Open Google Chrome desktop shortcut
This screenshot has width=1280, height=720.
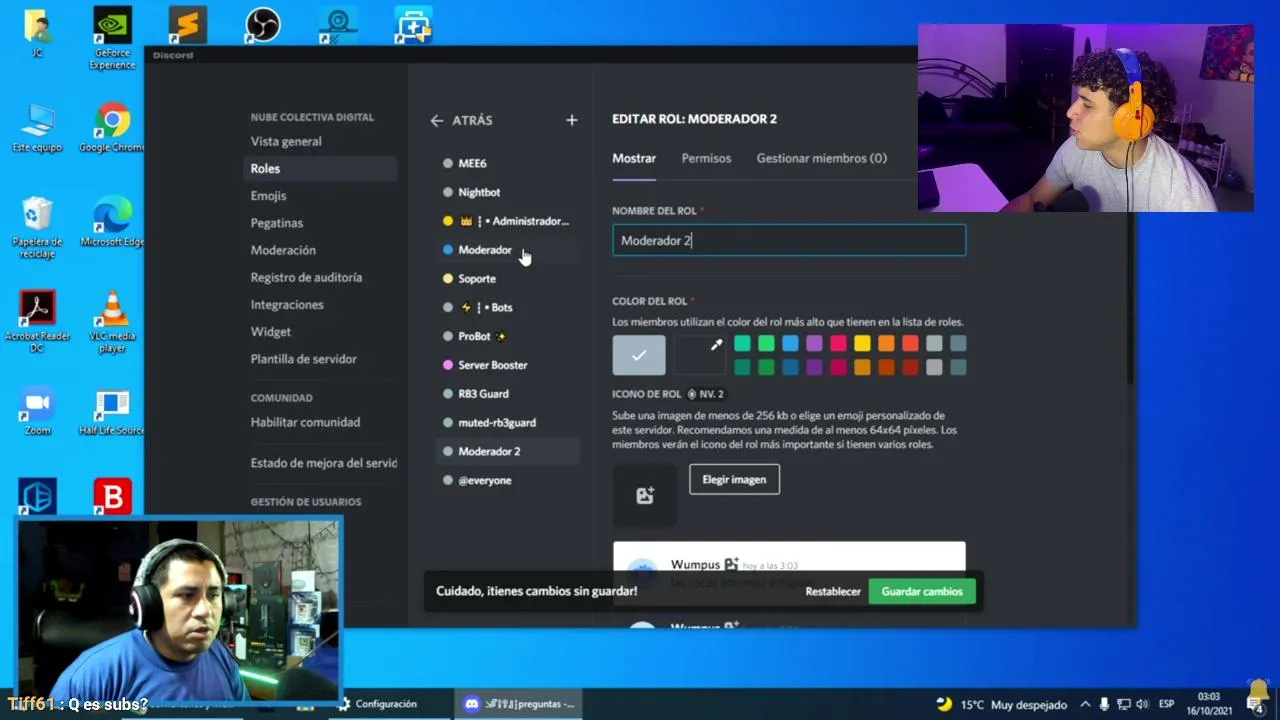112,127
